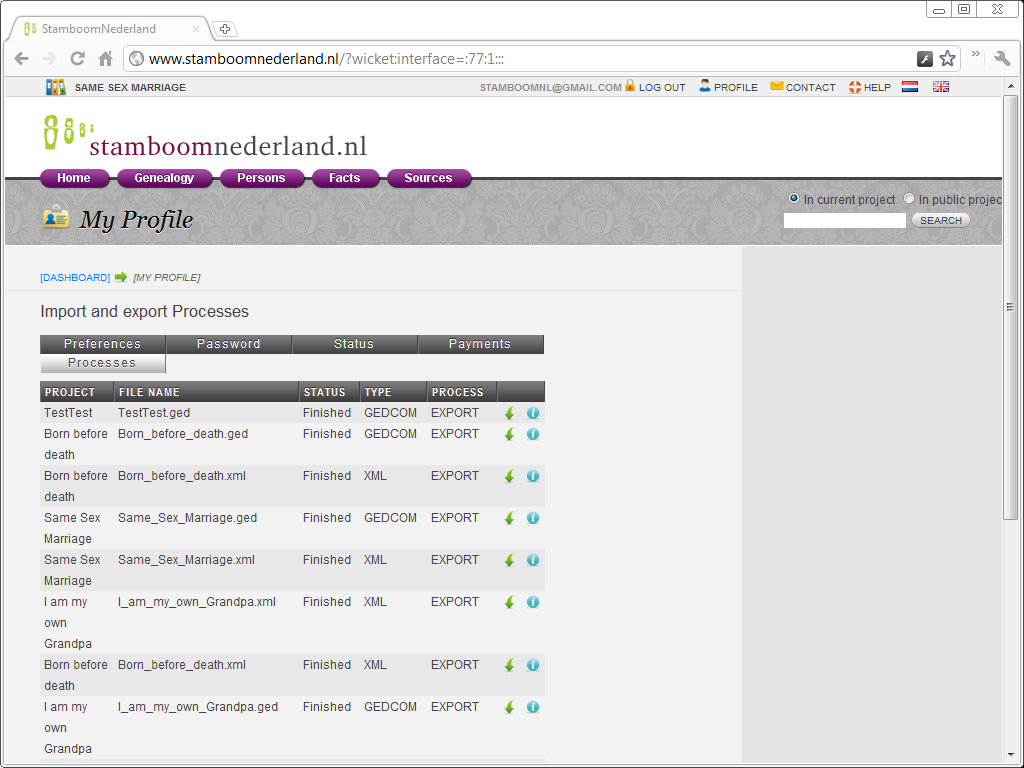Open the Genealogy menu
The image size is (1024, 768).
(164, 178)
